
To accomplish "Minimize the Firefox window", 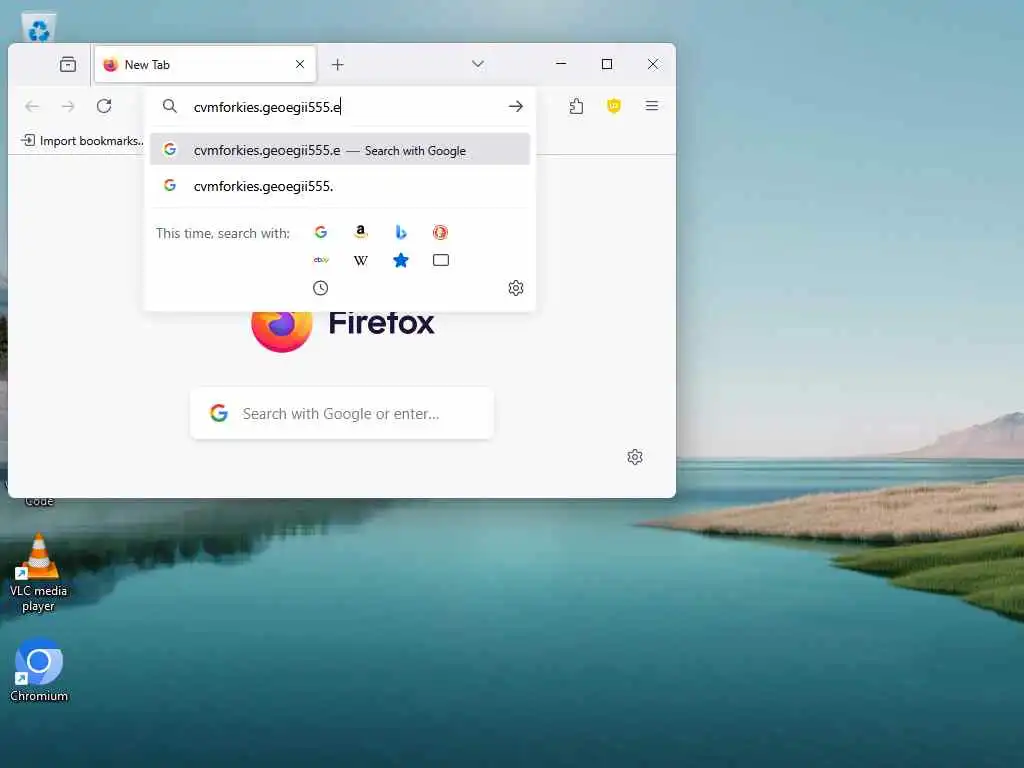I will click(560, 64).
